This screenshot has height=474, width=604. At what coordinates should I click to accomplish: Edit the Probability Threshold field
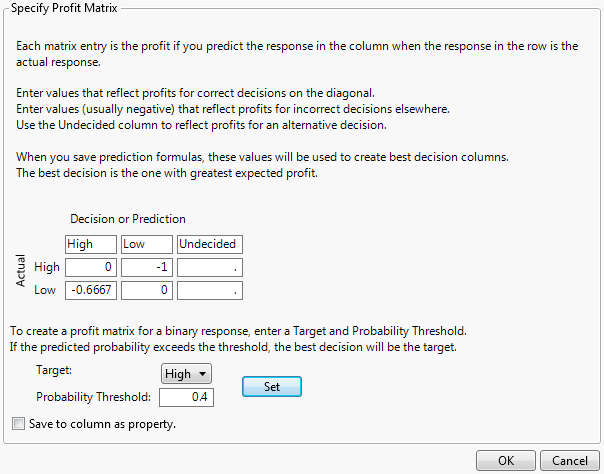tap(187, 397)
